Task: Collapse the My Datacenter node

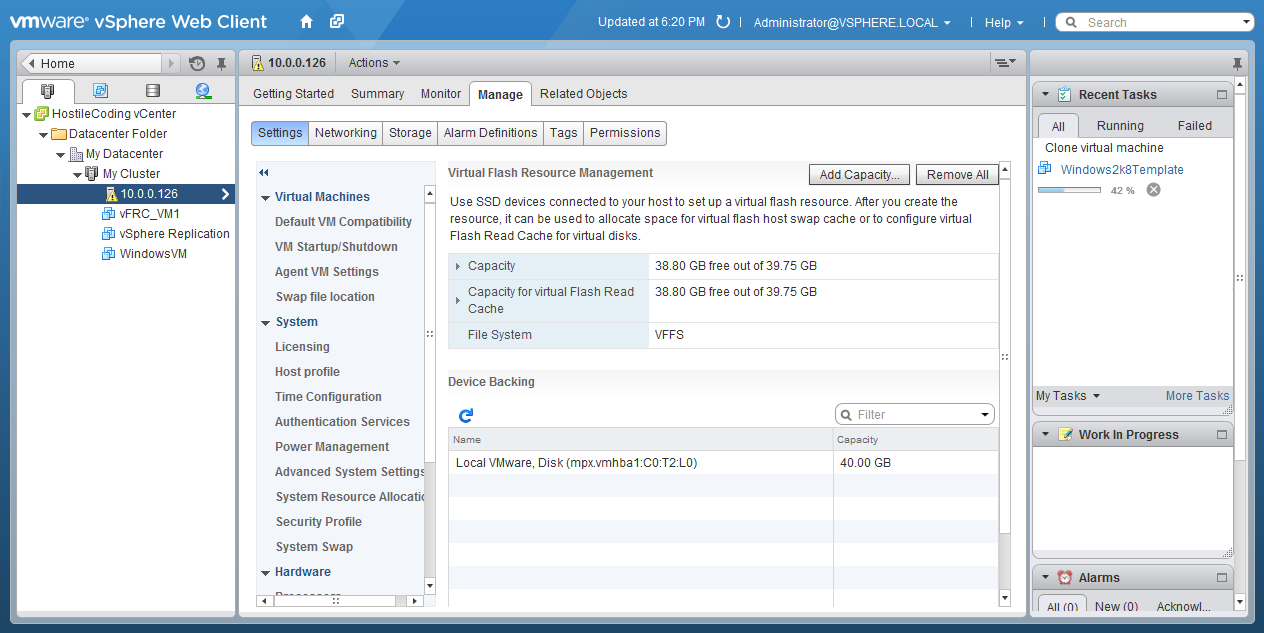Action: pos(60,154)
